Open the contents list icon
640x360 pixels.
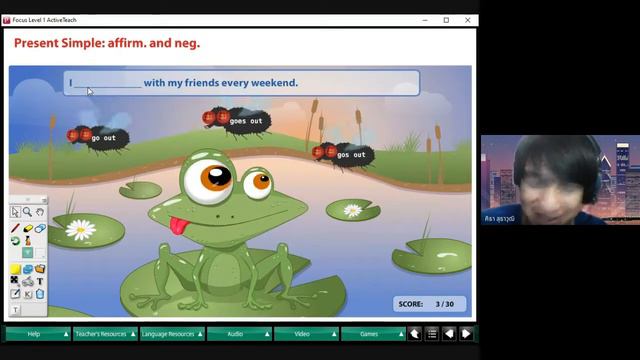[432, 334]
